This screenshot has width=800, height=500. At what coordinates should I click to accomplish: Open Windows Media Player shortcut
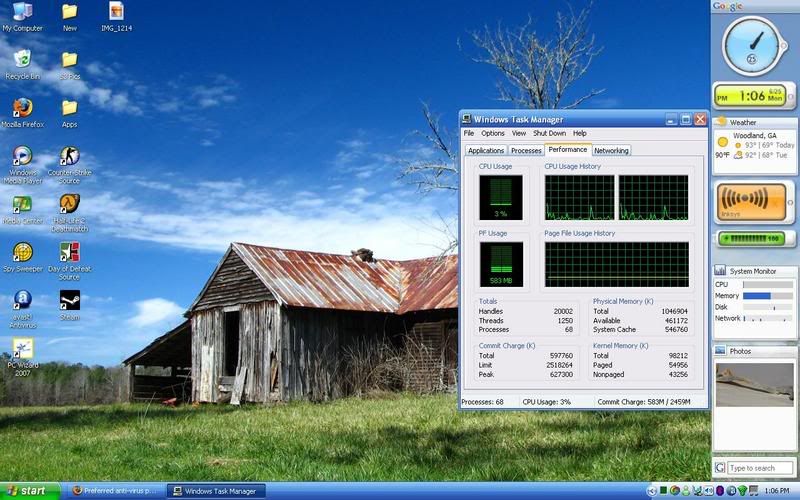[x=22, y=157]
